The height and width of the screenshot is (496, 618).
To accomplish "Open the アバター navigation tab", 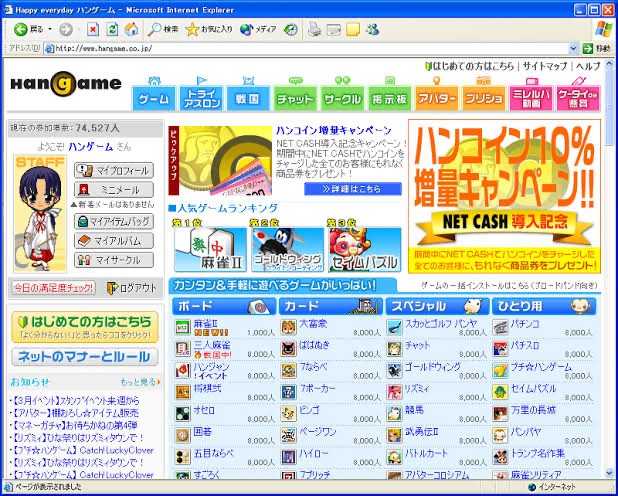I will (437, 98).
